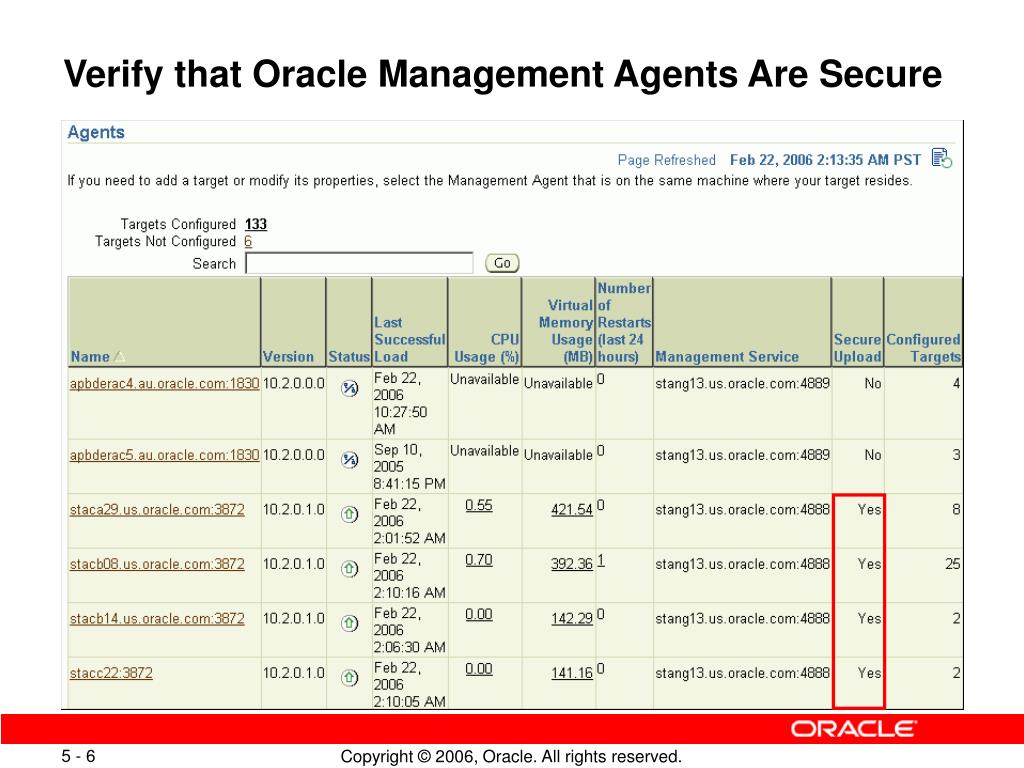Viewport: 1024px width, 768px height.
Task: Click unreachable status icon for apbderac4
Action: tap(350, 389)
